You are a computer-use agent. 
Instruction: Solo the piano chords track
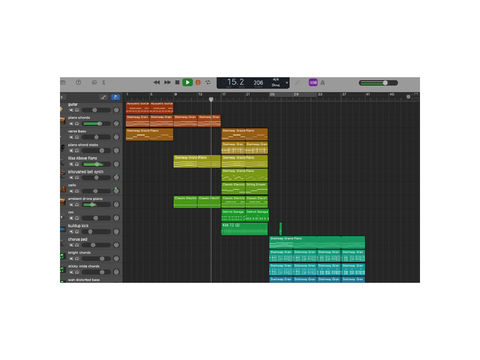coord(77,124)
